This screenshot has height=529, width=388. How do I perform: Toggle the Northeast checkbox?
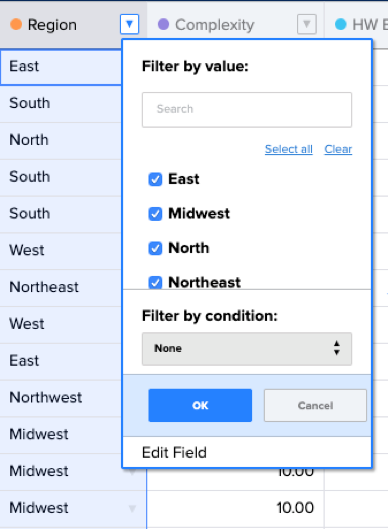(155, 282)
